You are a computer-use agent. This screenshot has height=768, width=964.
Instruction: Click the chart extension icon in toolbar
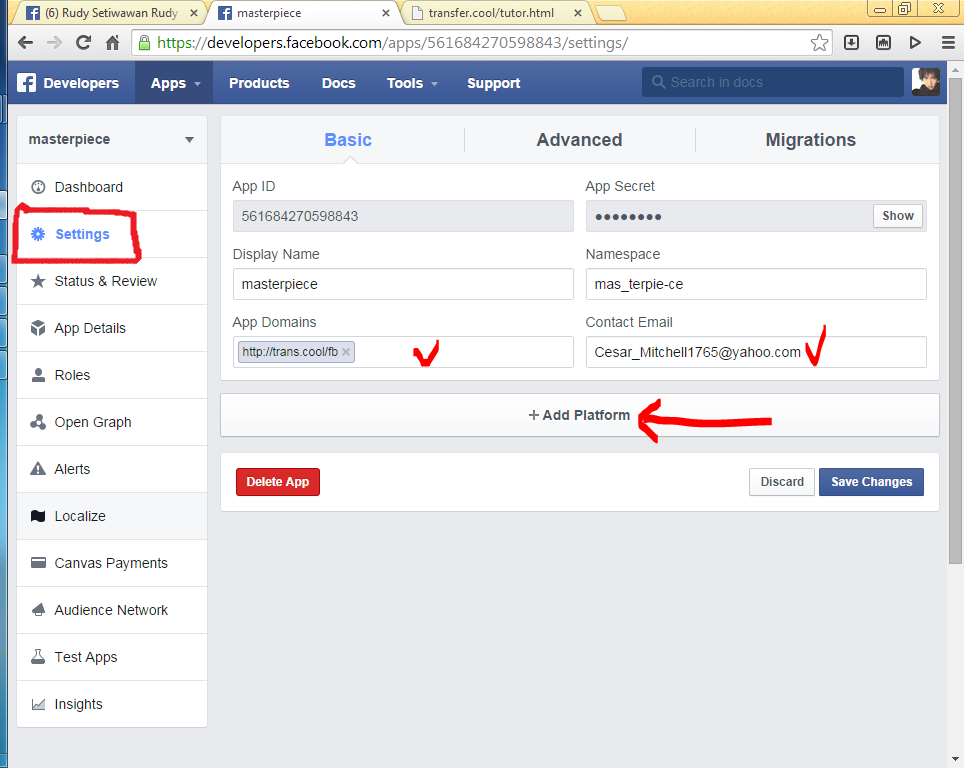pyautogui.click(x=883, y=42)
